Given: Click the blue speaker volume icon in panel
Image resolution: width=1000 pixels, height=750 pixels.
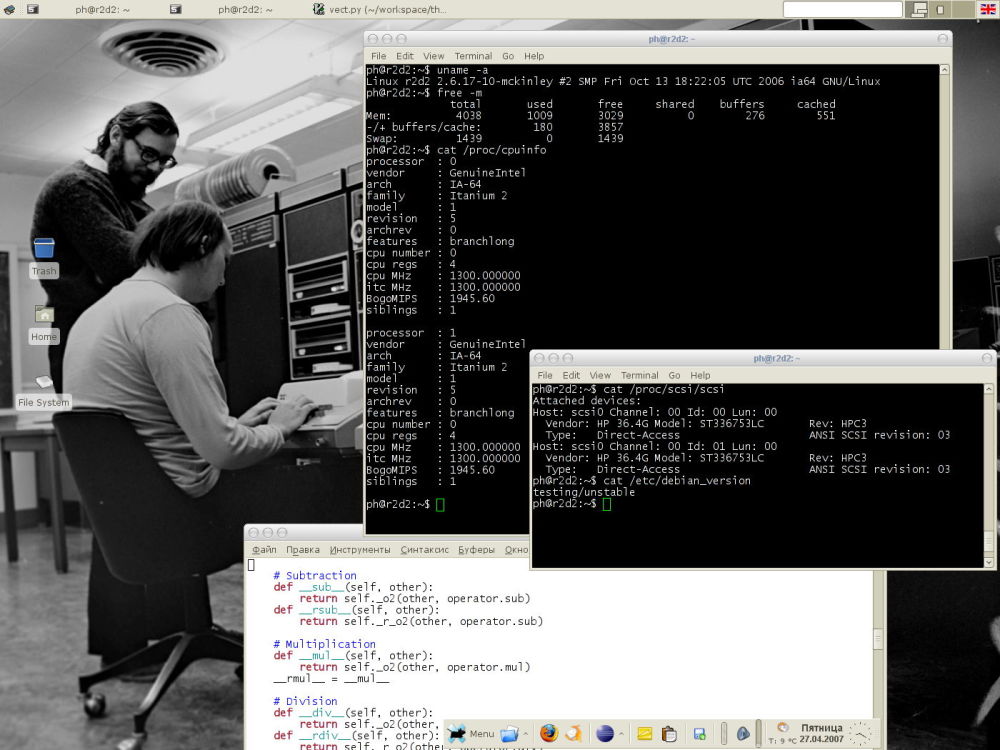Looking at the screenshot, I should coord(742,734).
